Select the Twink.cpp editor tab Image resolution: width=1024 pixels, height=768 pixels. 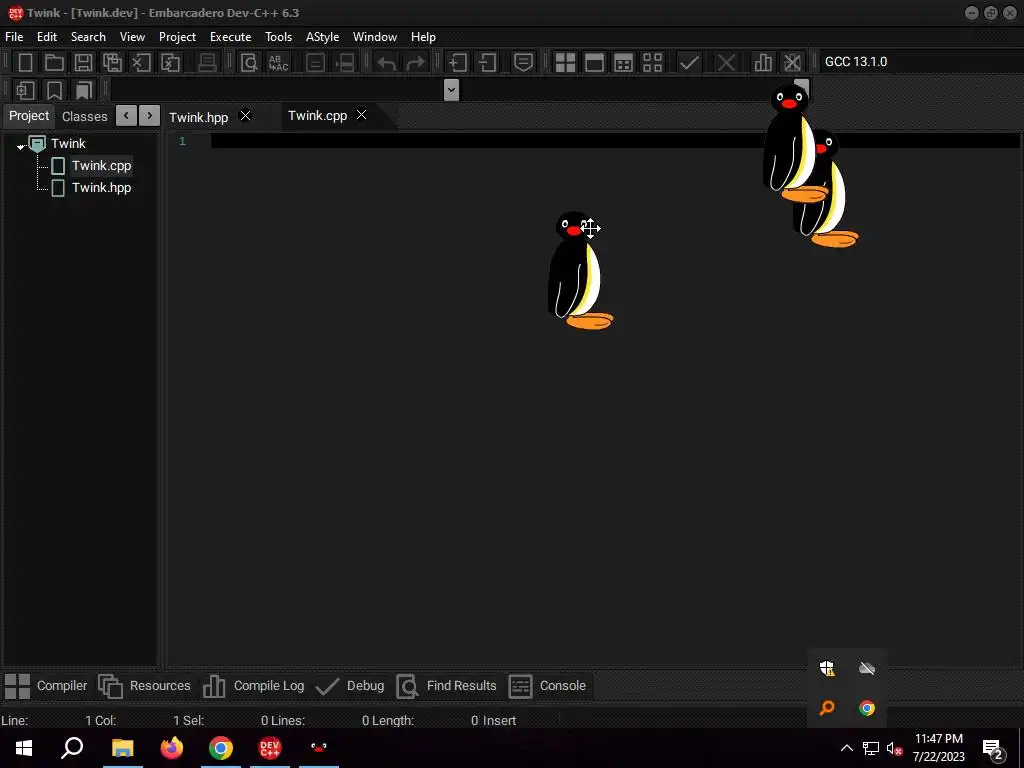coord(317,116)
